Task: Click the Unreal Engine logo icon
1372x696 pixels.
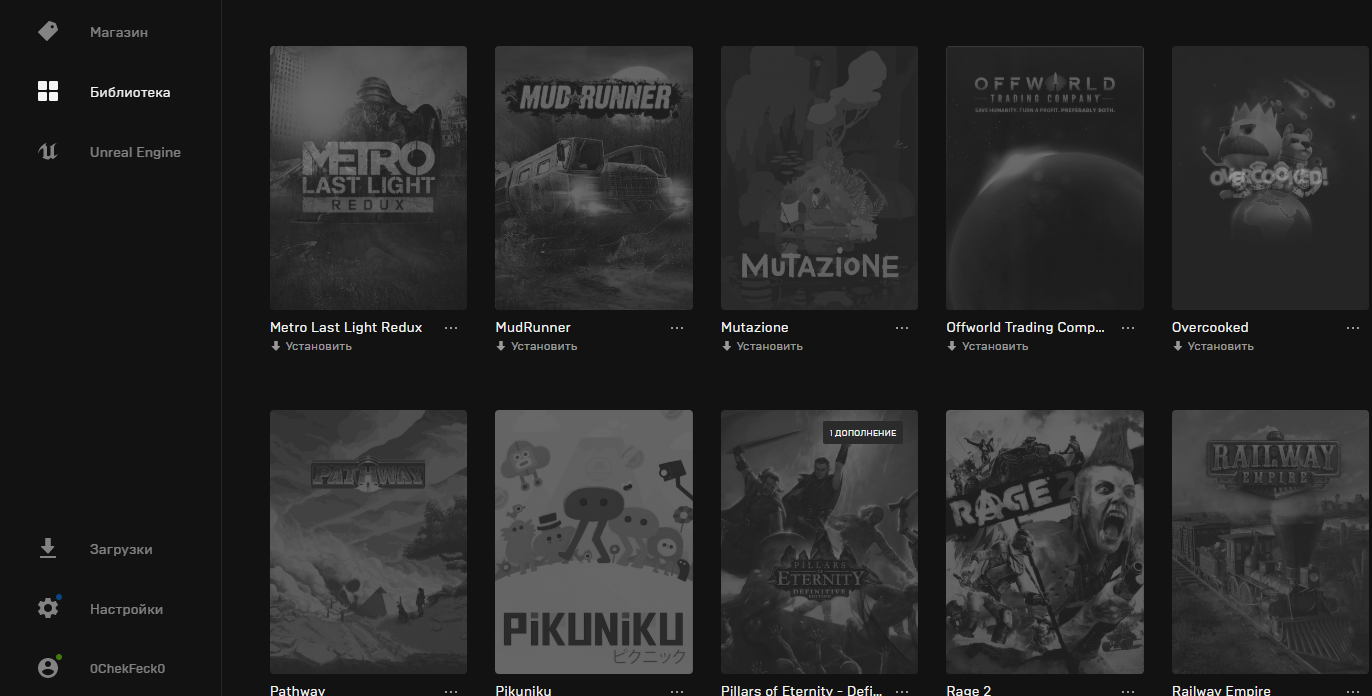Action: [48, 152]
